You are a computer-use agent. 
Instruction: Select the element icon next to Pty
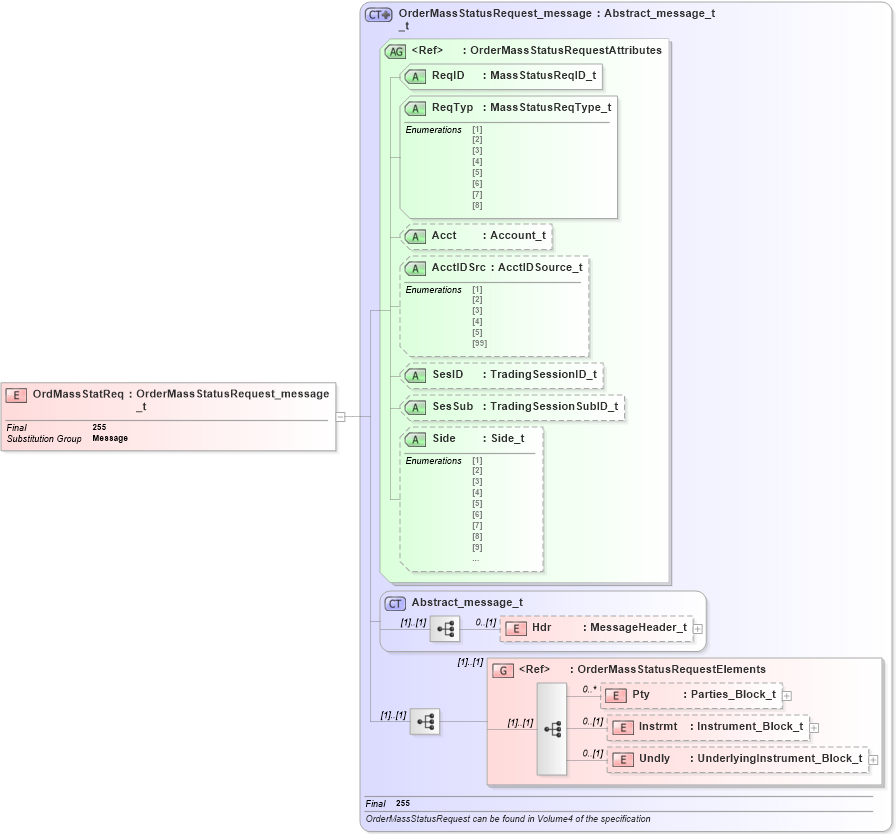618,694
